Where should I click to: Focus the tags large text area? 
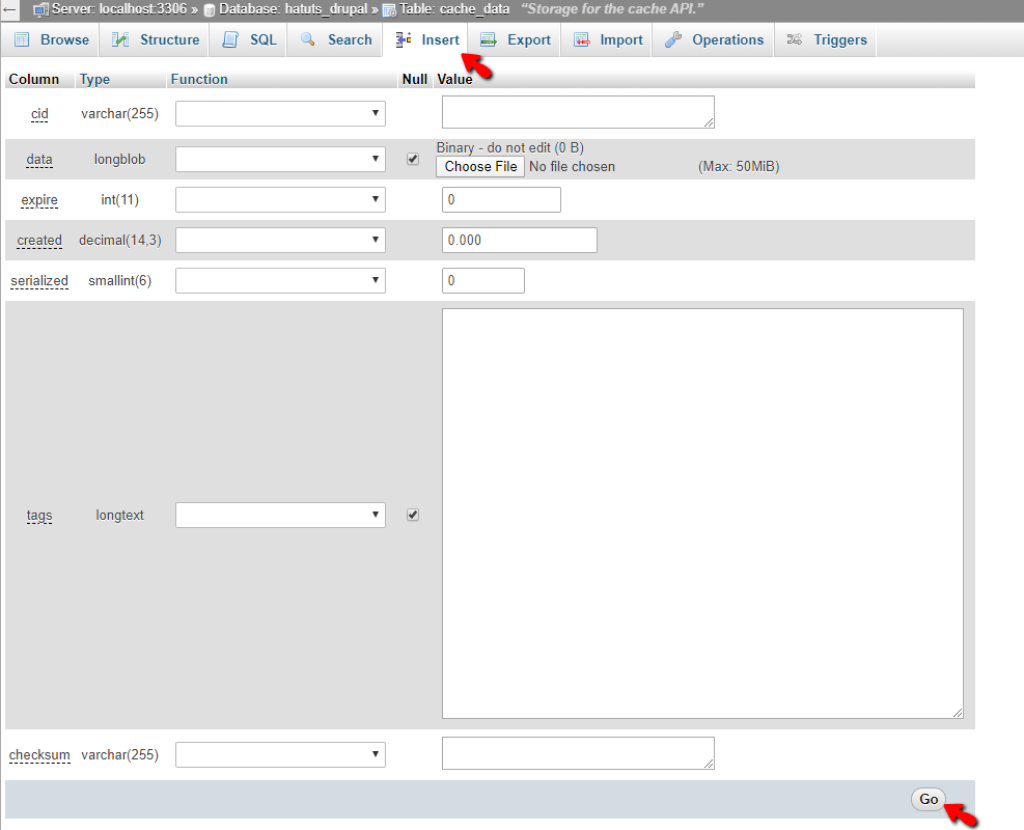pos(703,513)
